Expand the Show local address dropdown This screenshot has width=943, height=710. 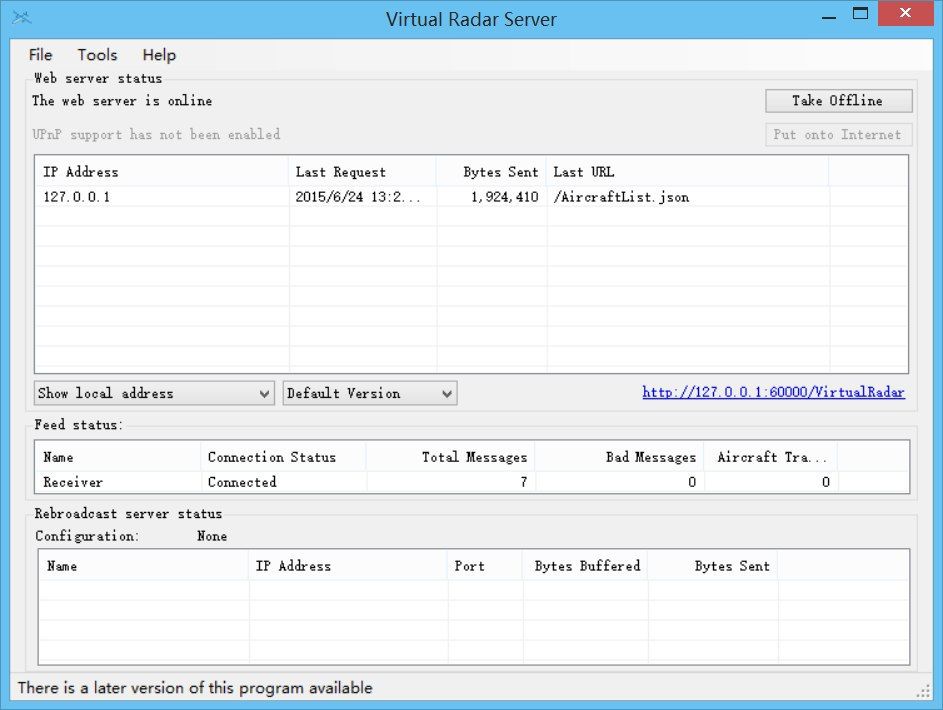[x=154, y=393]
